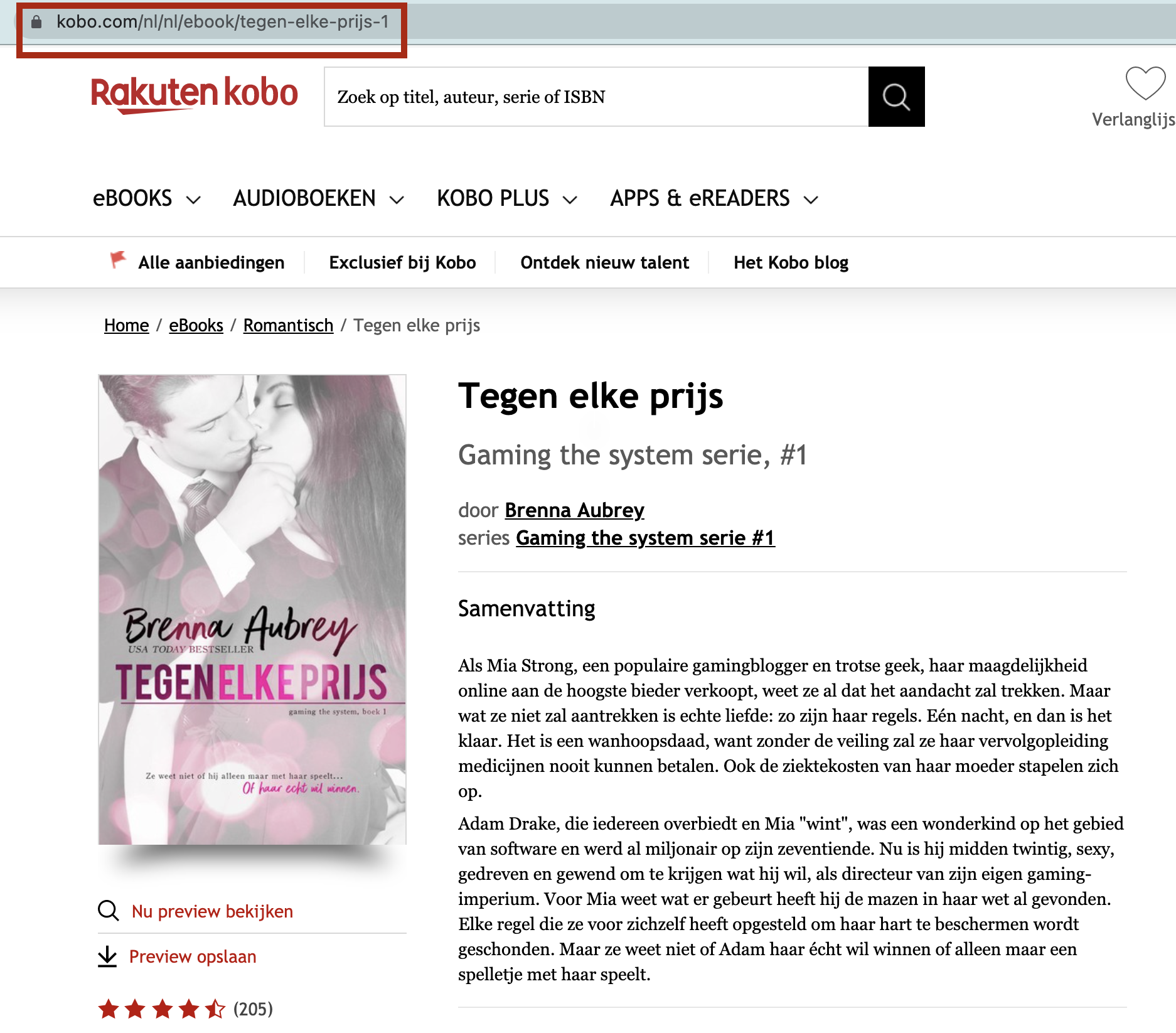Click the padlock icon in the address bar
This screenshot has height=1033, width=1176.
[37, 23]
